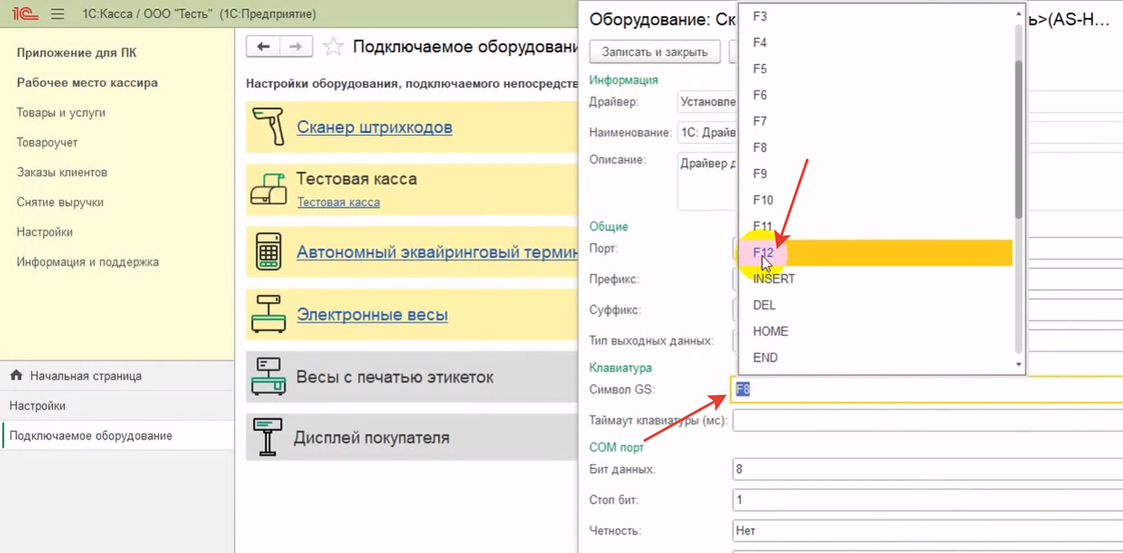Screen dimensions: 1123x553
Task: Click the test cash register icon
Action: pyautogui.click(x=269, y=189)
